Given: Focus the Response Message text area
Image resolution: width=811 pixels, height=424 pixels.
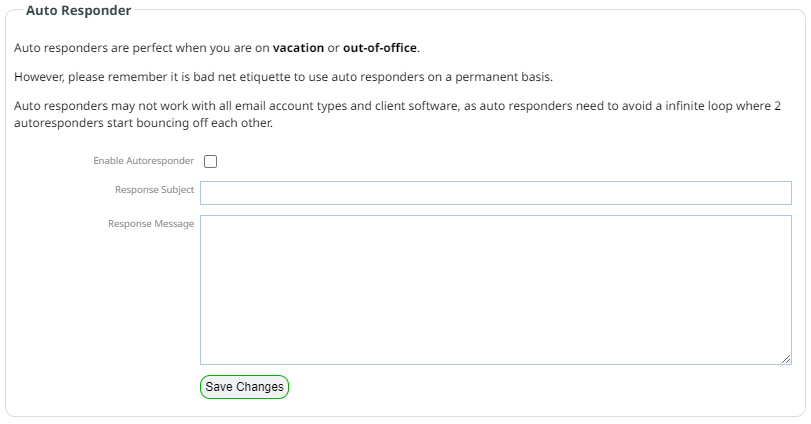Looking at the screenshot, I should click(495, 290).
